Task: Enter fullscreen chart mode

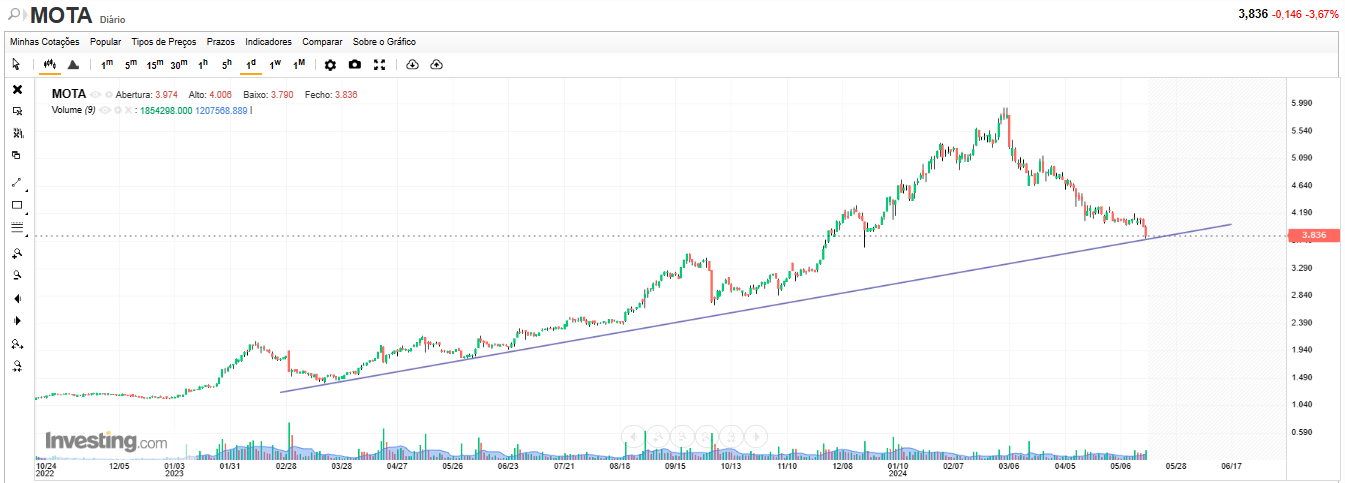Action: click(x=380, y=65)
